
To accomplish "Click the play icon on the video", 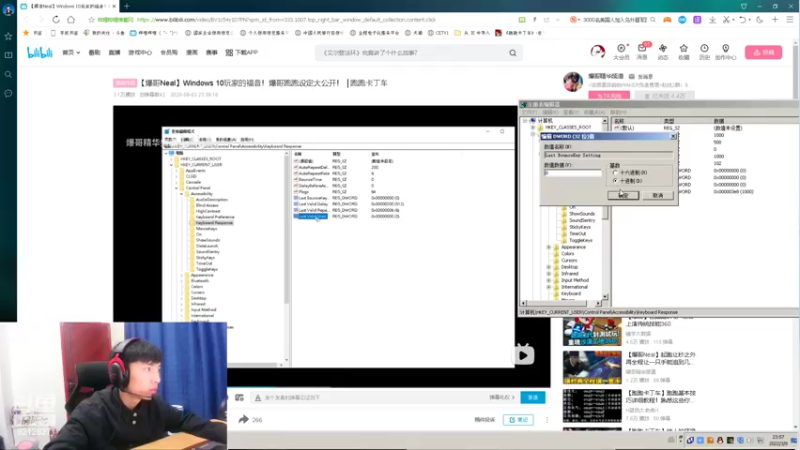I will coord(523,355).
